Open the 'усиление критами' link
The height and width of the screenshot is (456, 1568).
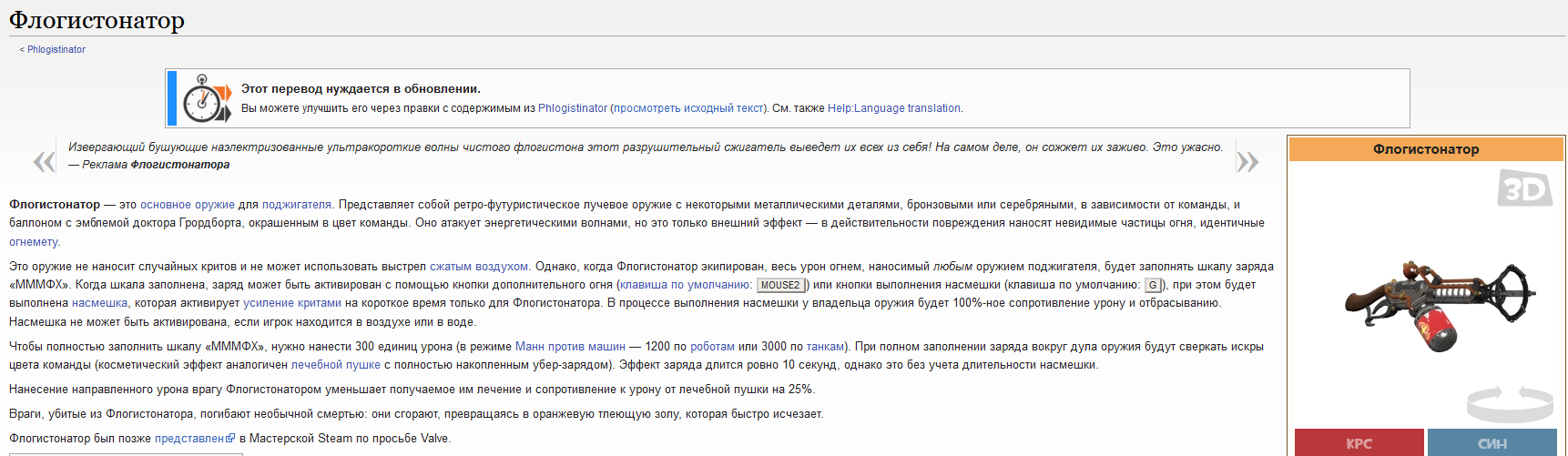[x=292, y=303]
